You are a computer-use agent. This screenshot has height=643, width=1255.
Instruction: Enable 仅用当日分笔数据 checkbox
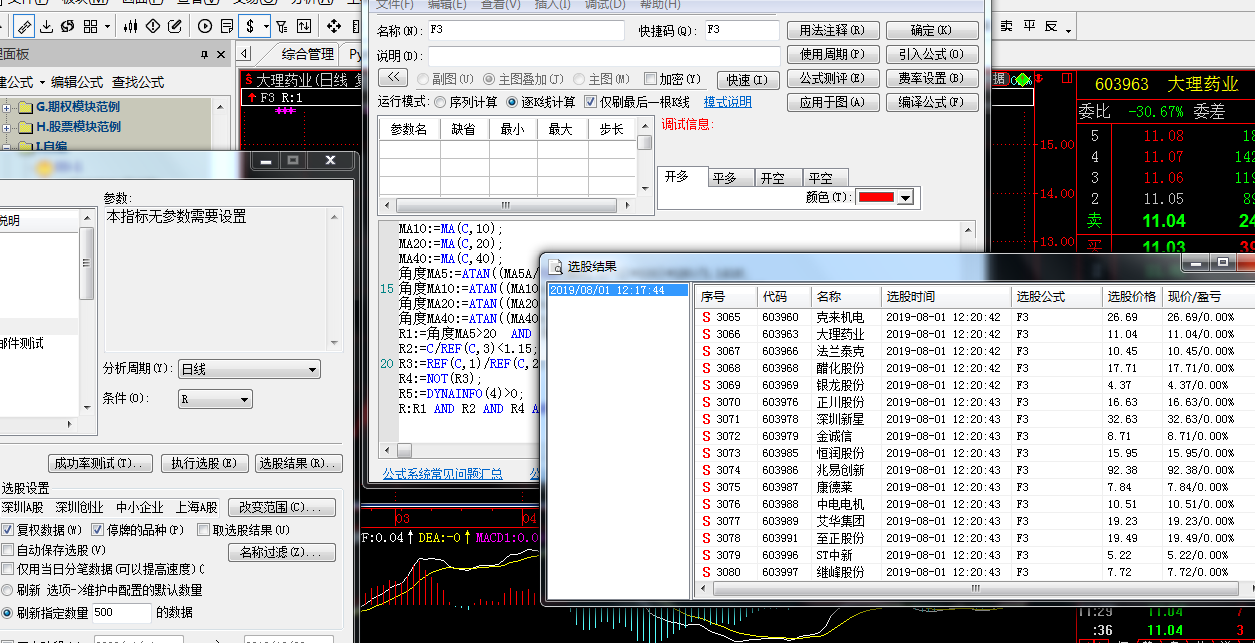point(9,569)
